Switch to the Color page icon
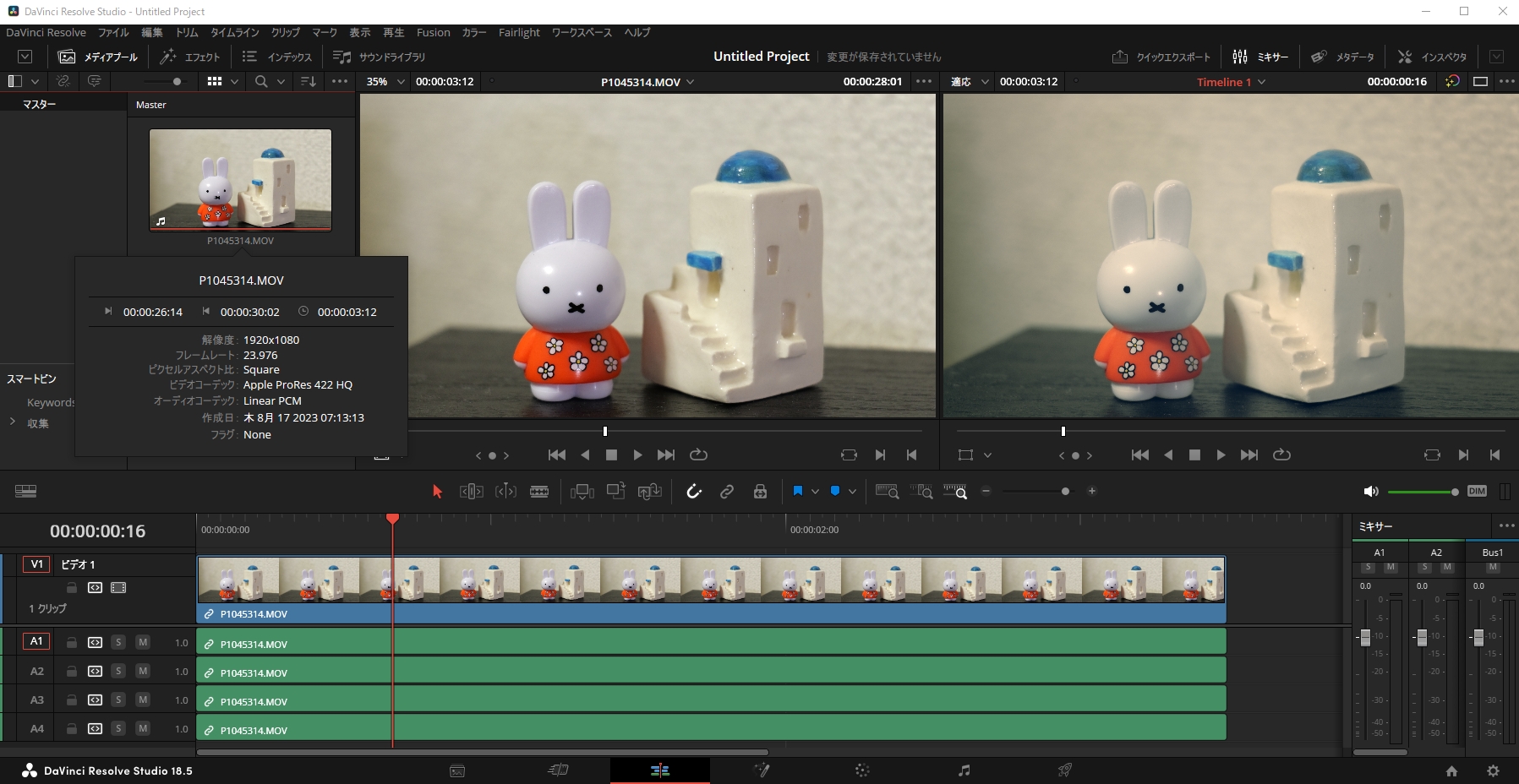The width and height of the screenshot is (1519, 784). point(862,770)
